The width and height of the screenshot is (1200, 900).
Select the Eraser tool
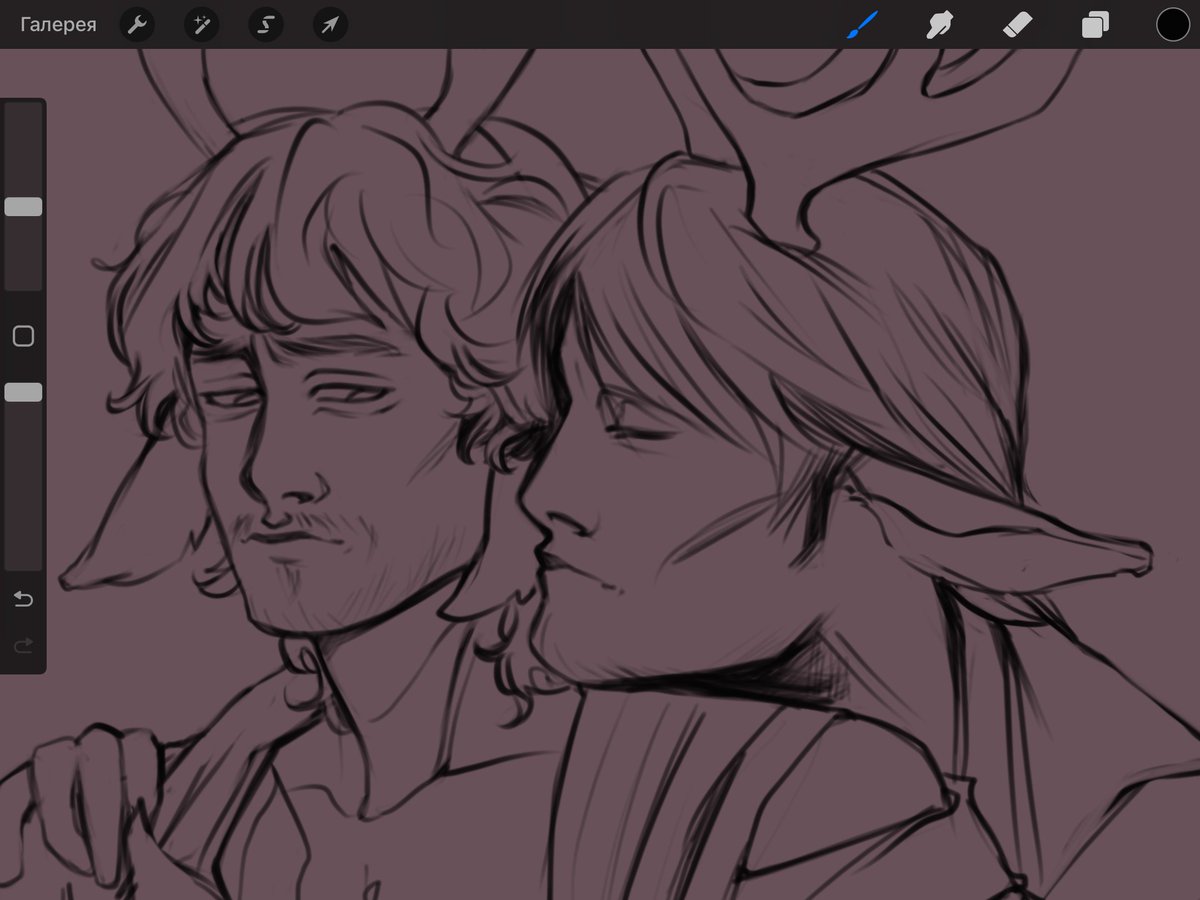tap(1017, 25)
